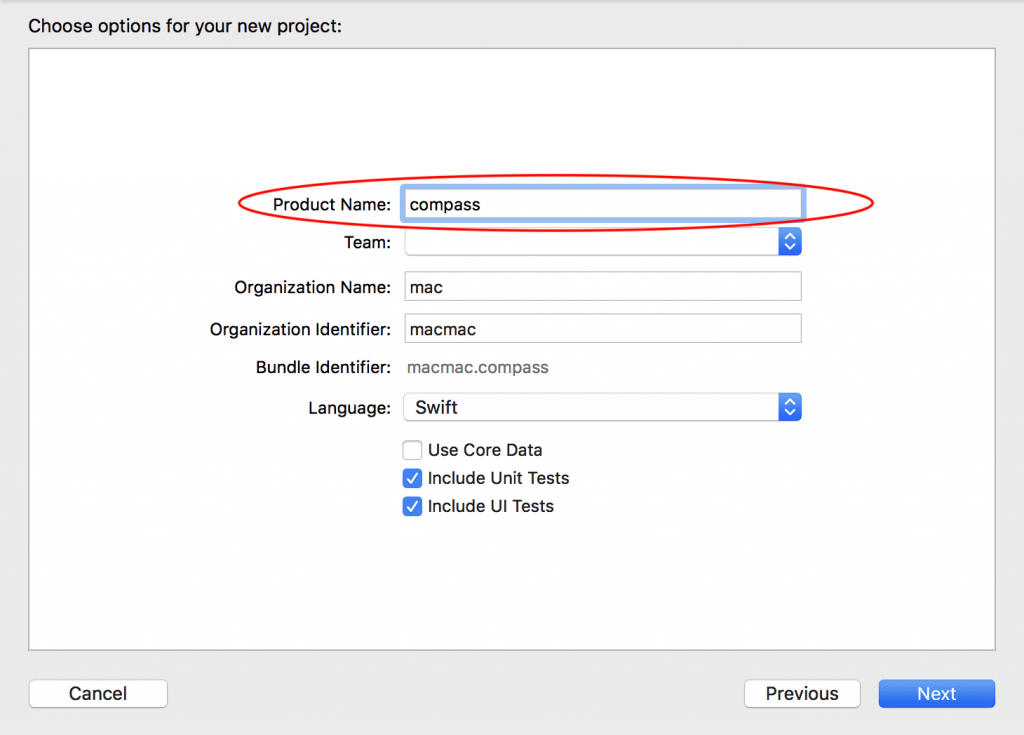Click the "Language:" label

pyautogui.click(x=350, y=408)
